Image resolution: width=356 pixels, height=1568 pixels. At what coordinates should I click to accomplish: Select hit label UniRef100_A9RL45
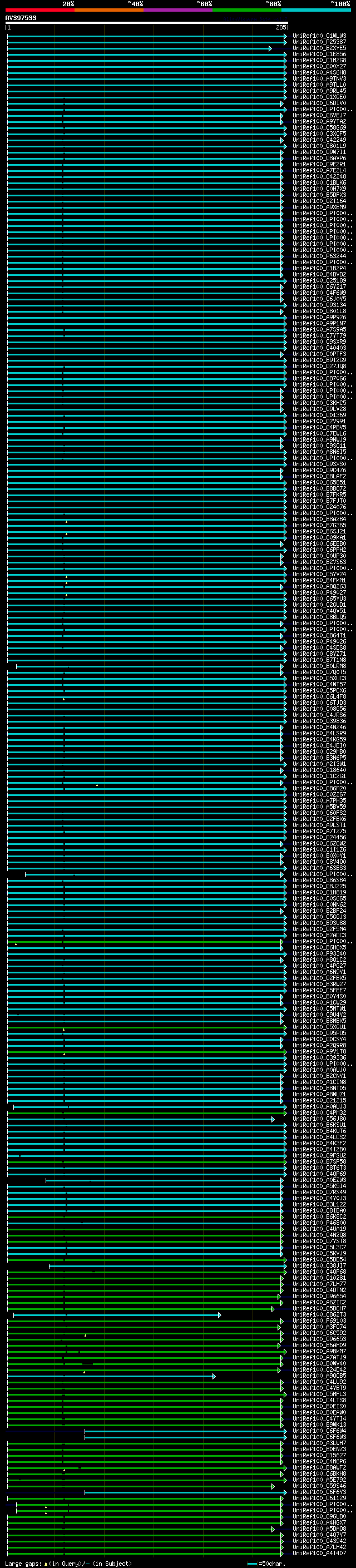[x=319, y=91]
